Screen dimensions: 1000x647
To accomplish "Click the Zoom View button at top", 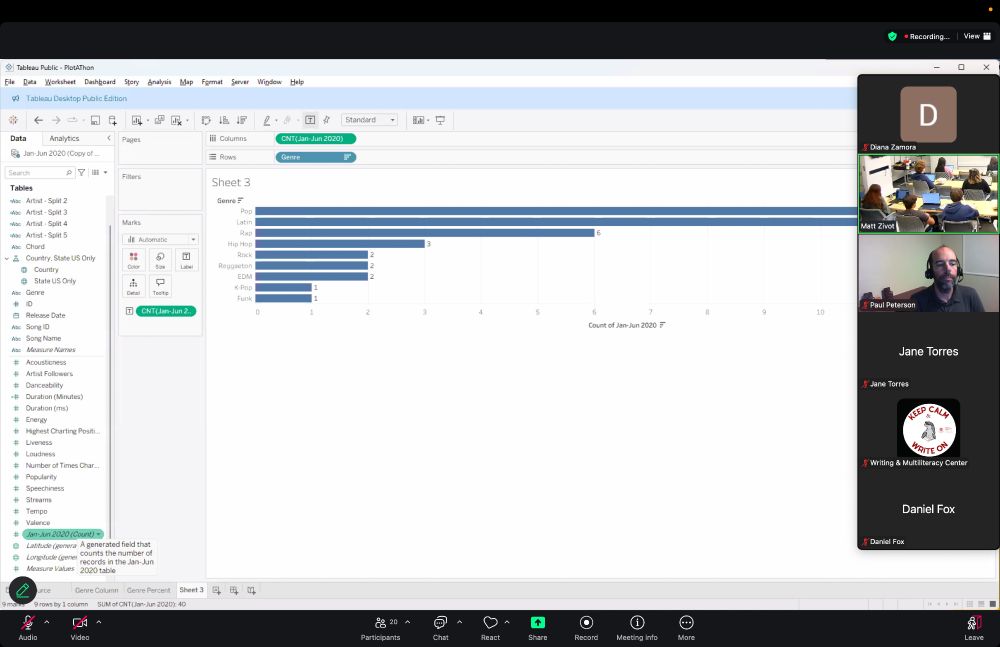I will point(977,36).
